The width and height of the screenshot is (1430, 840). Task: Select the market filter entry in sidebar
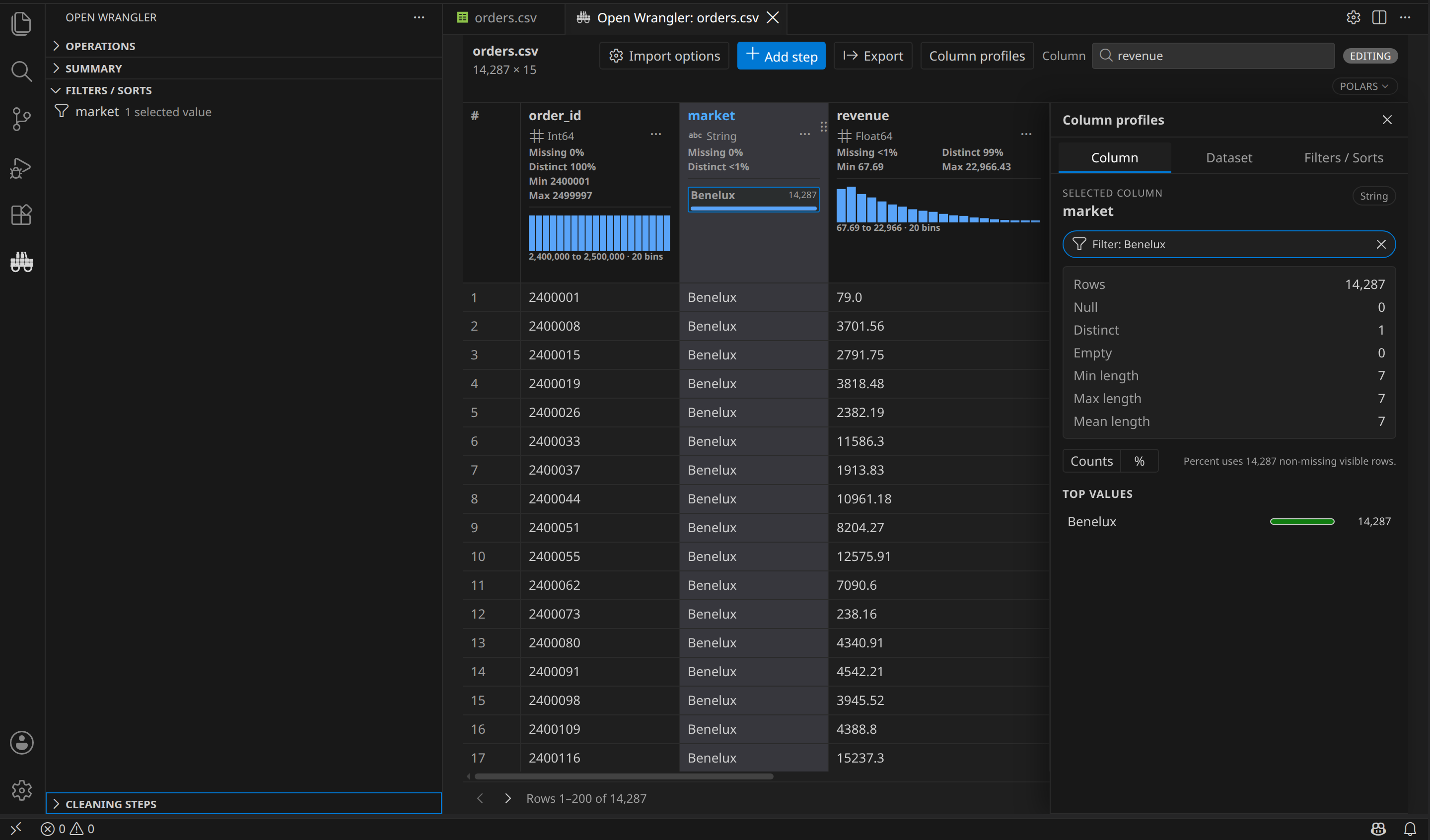tap(243, 112)
